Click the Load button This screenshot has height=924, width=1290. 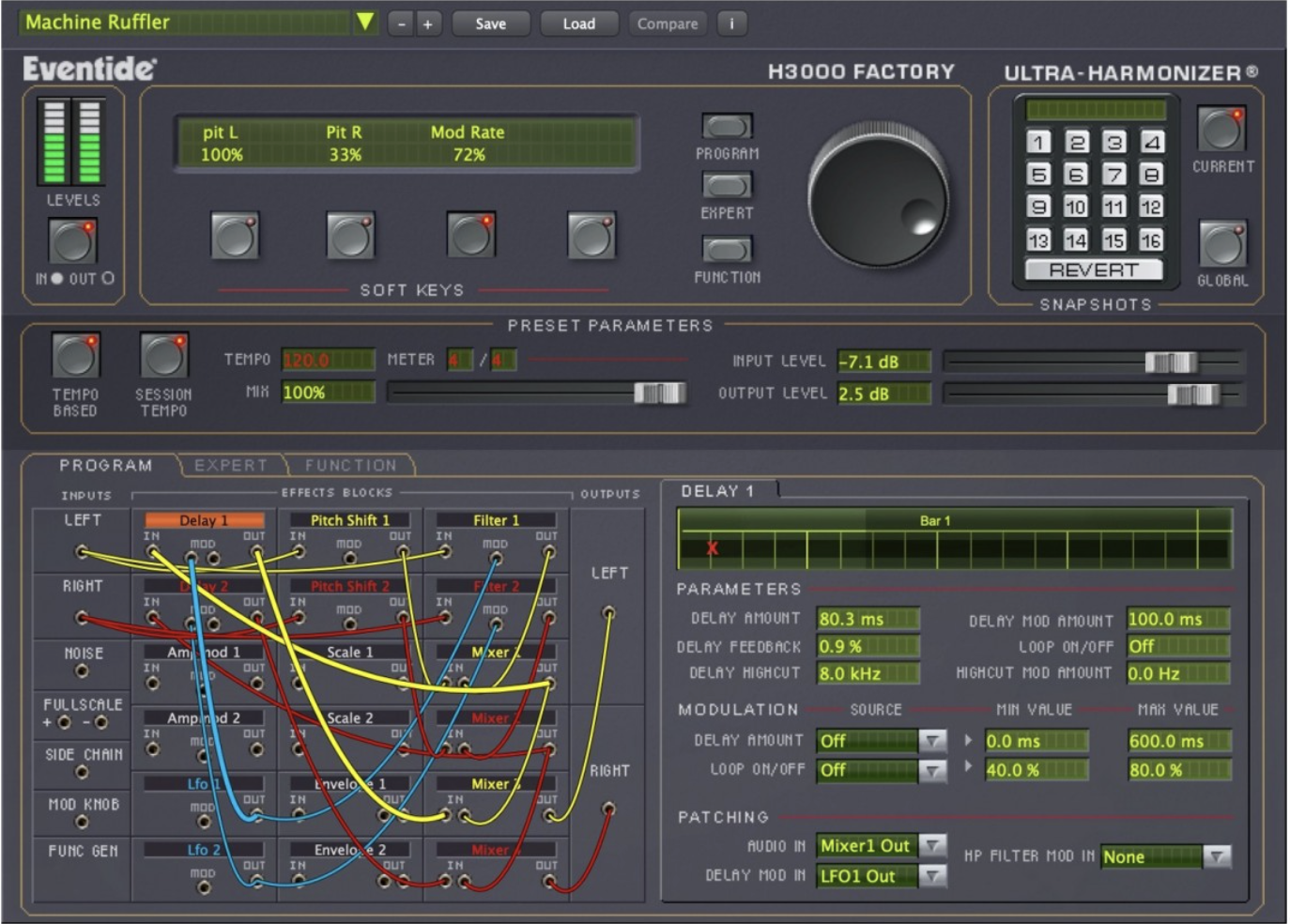point(578,23)
